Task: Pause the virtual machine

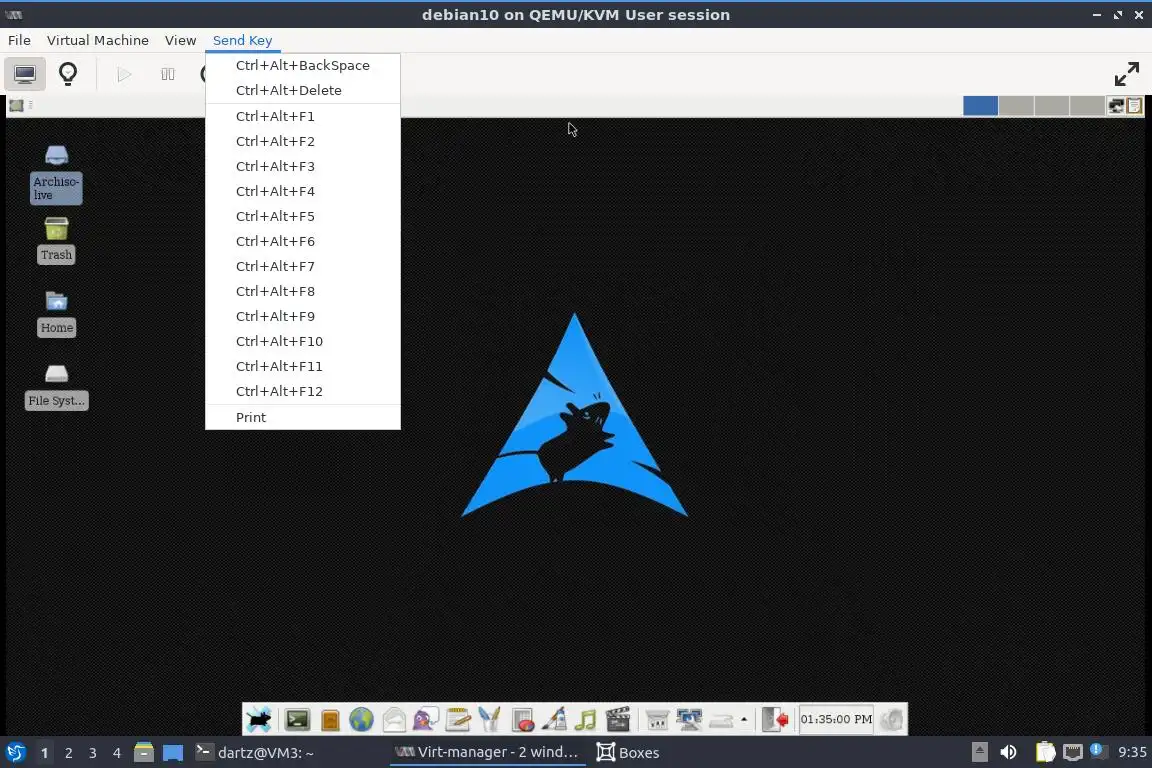Action: (168, 73)
